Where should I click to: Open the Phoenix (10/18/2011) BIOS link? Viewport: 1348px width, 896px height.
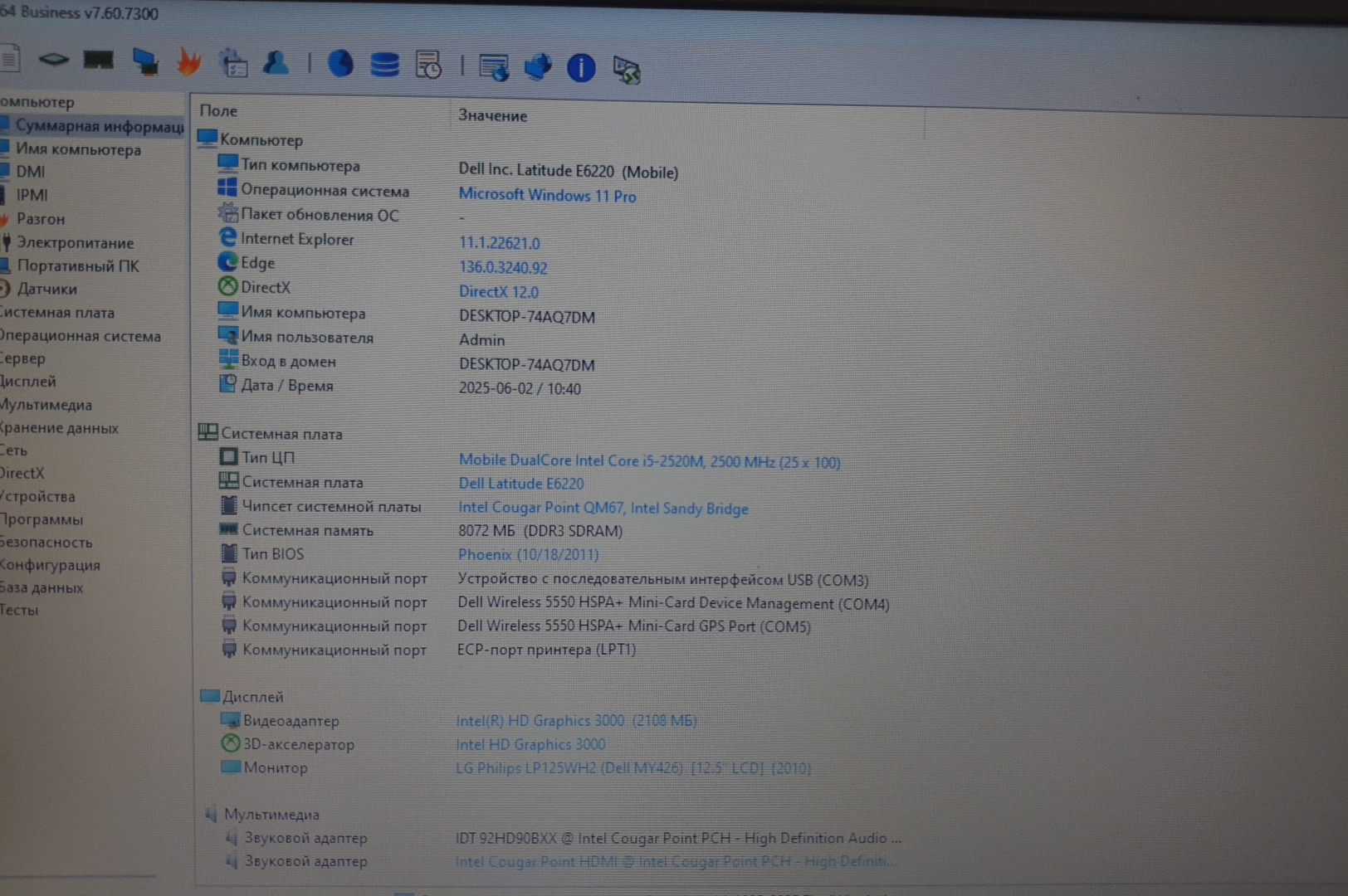(528, 554)
